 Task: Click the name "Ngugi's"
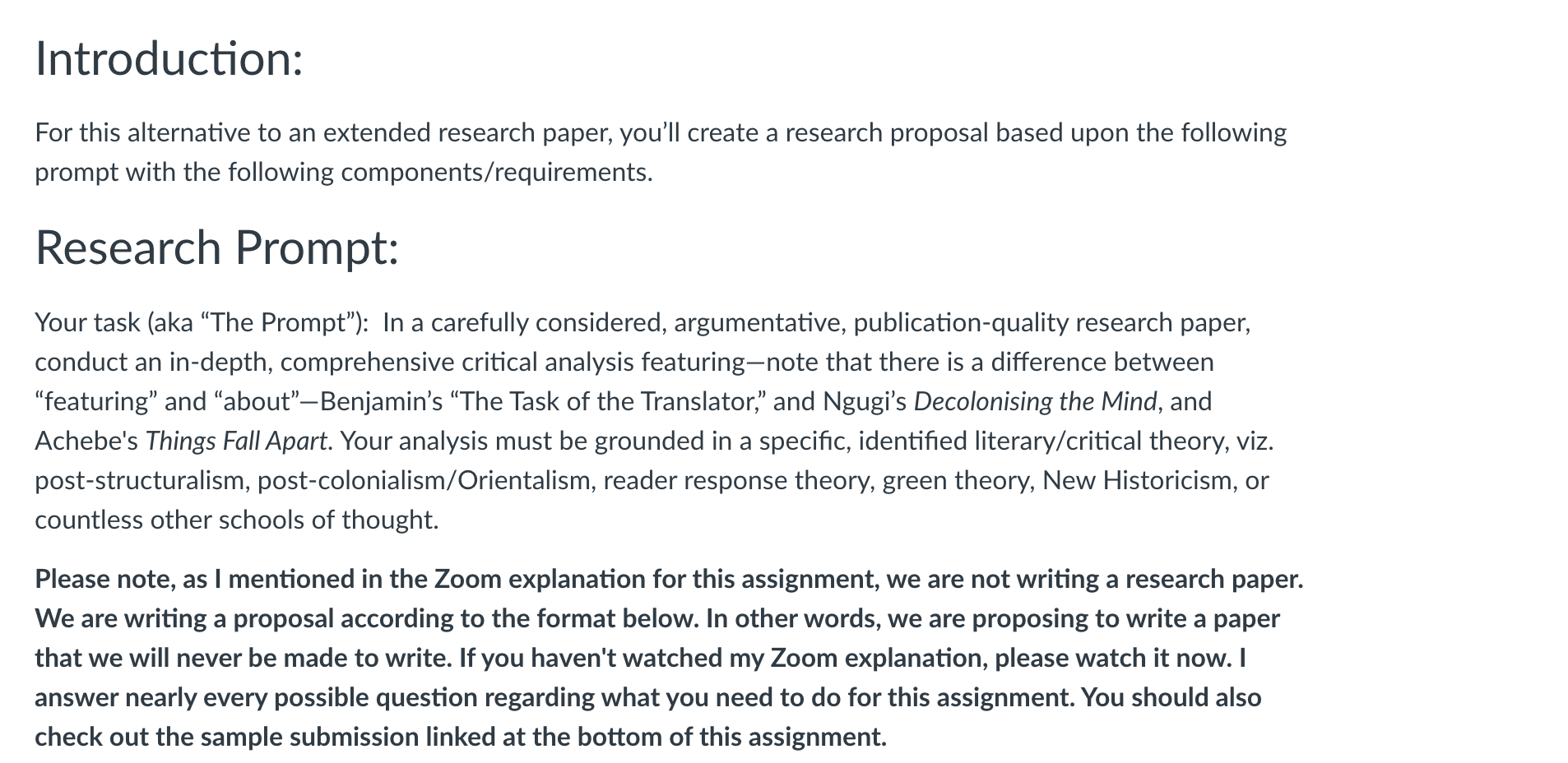[864, 401]
